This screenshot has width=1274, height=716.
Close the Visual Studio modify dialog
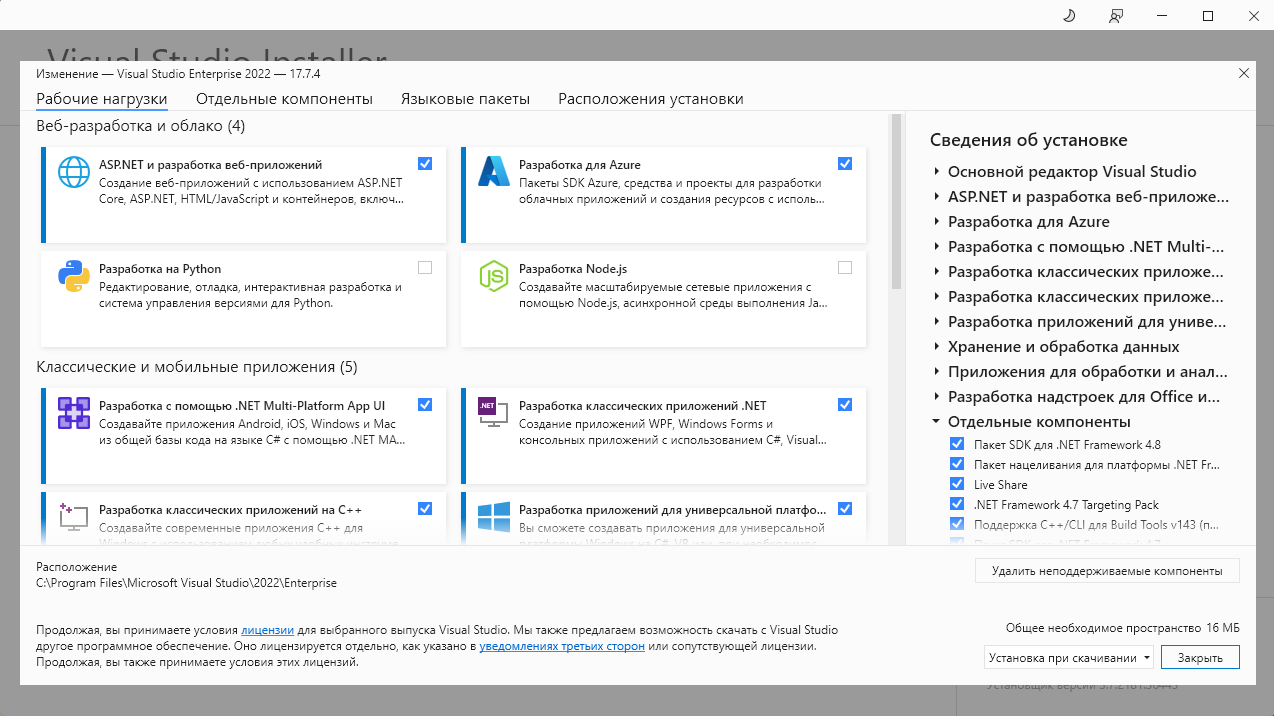(1244, 73)
